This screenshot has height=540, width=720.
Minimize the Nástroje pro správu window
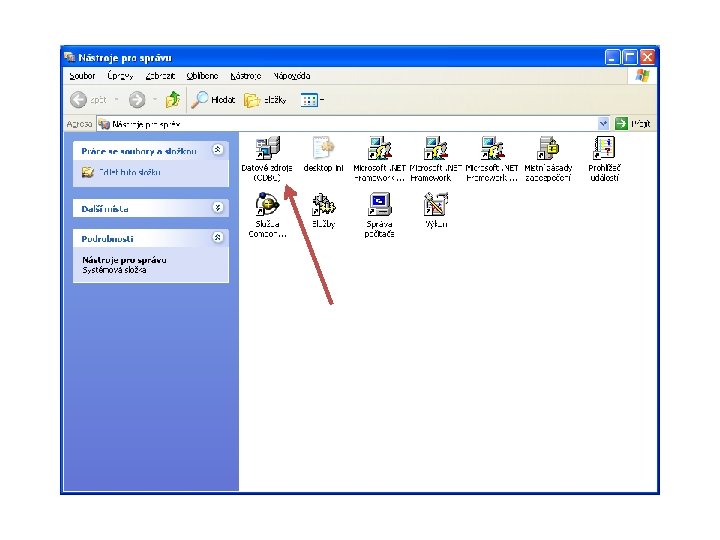click(613, 57)
